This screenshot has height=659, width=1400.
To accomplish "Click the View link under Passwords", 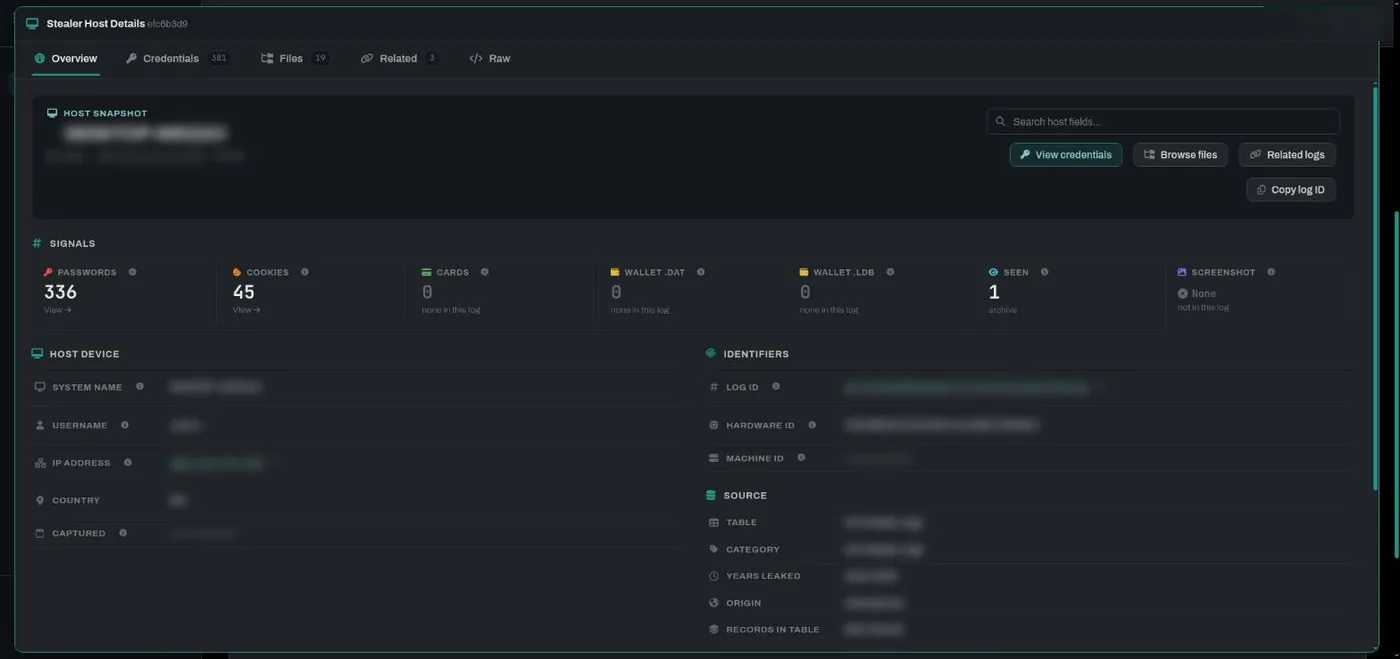I will (x=57, y=310).
